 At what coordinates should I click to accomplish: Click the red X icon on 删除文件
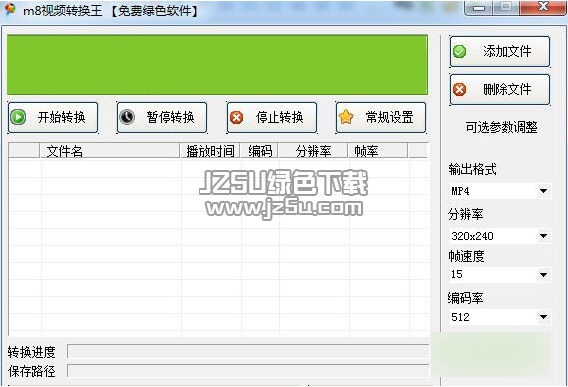coord(460,90)
